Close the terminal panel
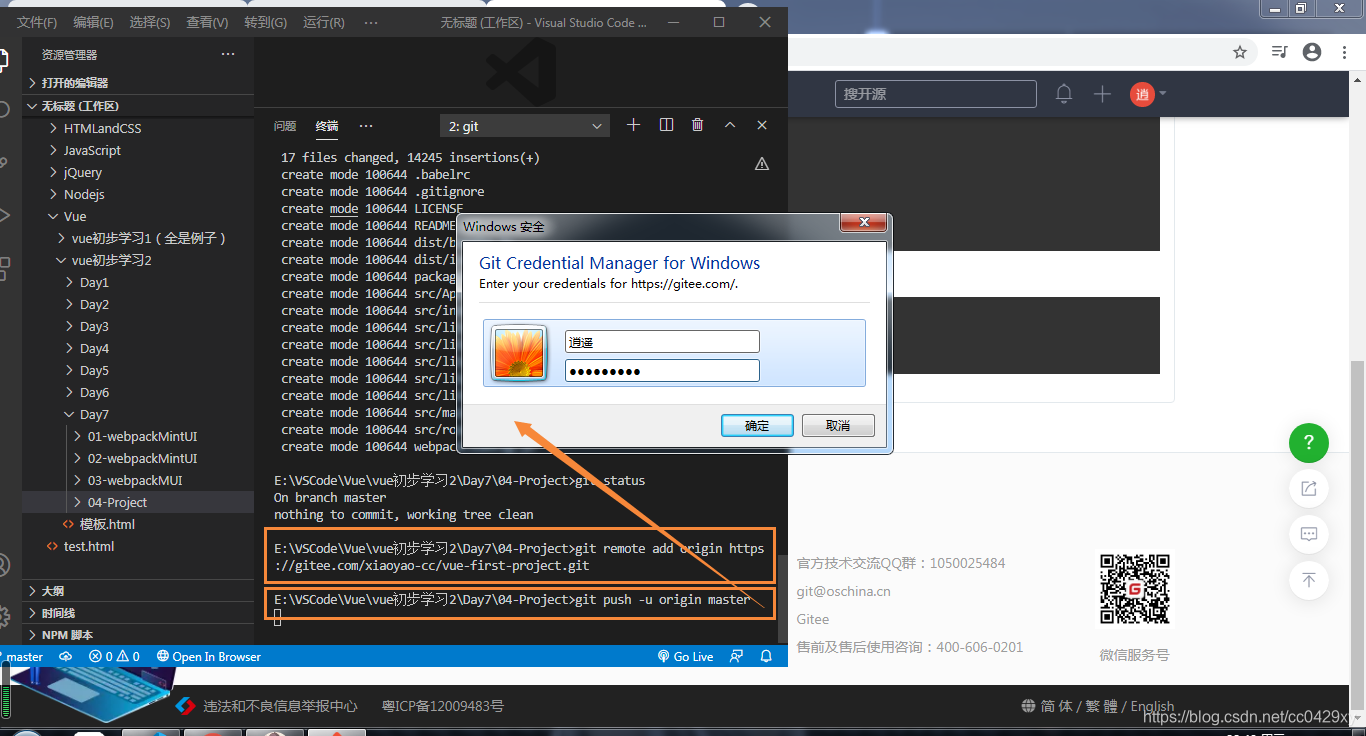Viewport: 1366px width, 736px height. [x=762, y=125]
